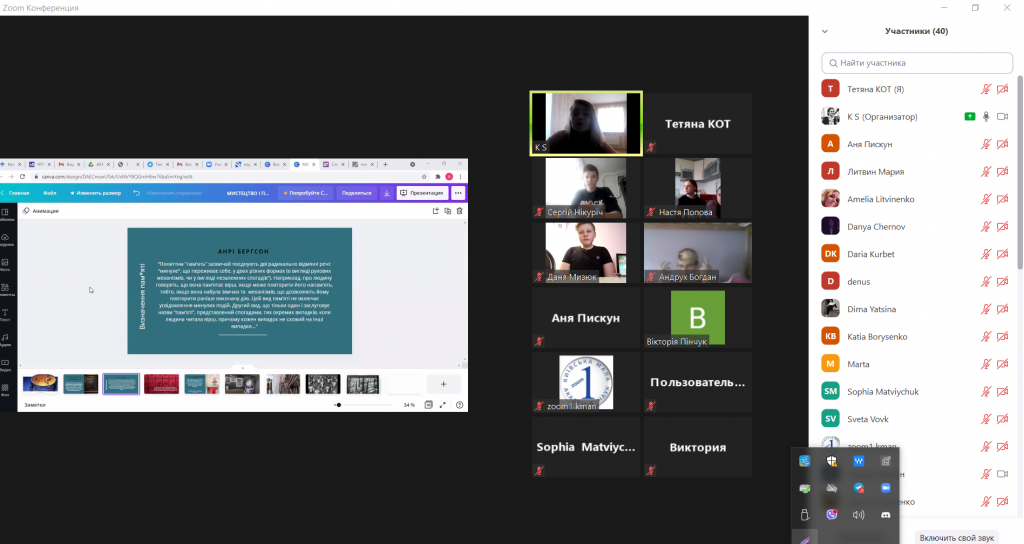1024x544 pixels.
Task: Select Настя Попова video tile
Action: 697,188
